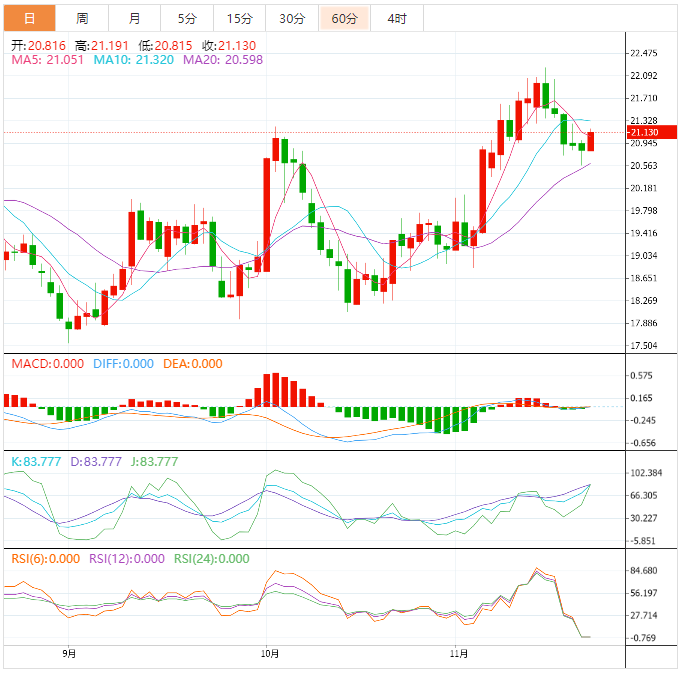
Task: Select the 日 (daily) timeframe tab
Action: pyautogui.click(x=29, y=18)
